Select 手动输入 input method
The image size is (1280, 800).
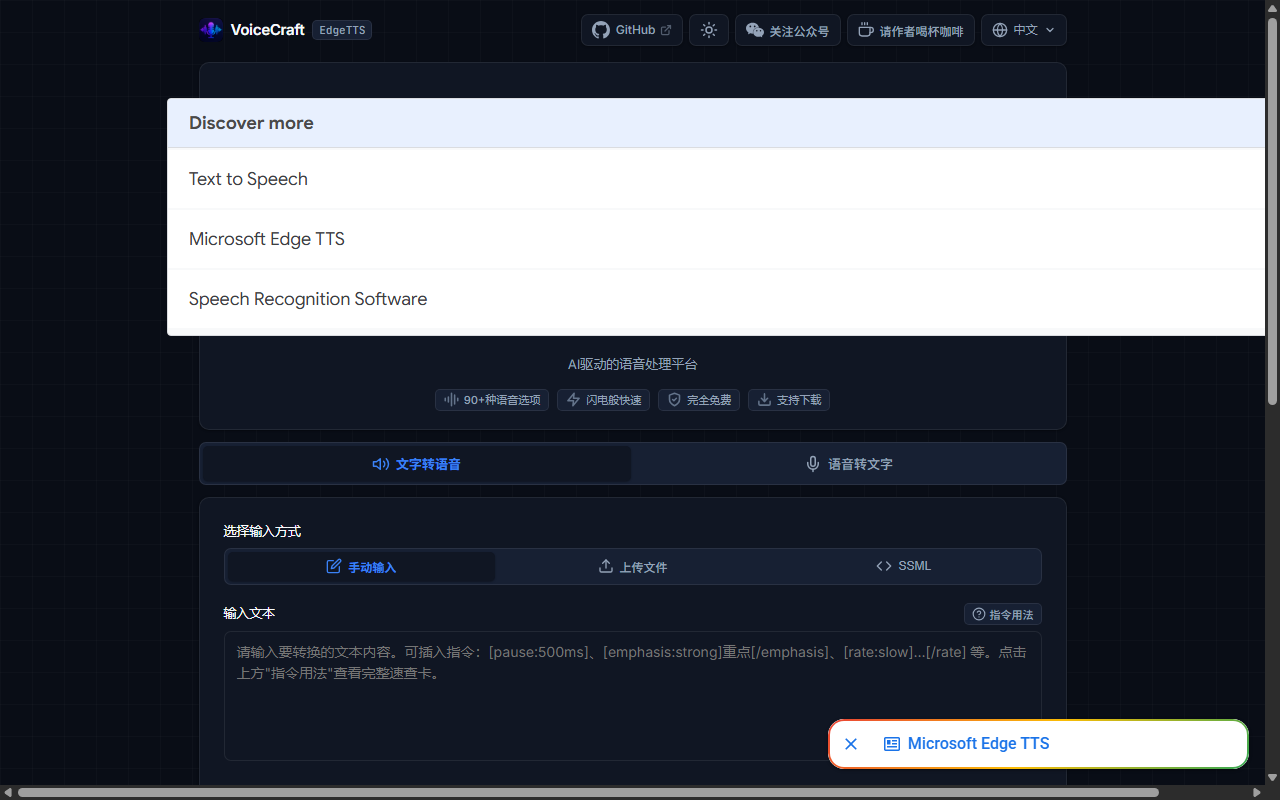[361, 567]
